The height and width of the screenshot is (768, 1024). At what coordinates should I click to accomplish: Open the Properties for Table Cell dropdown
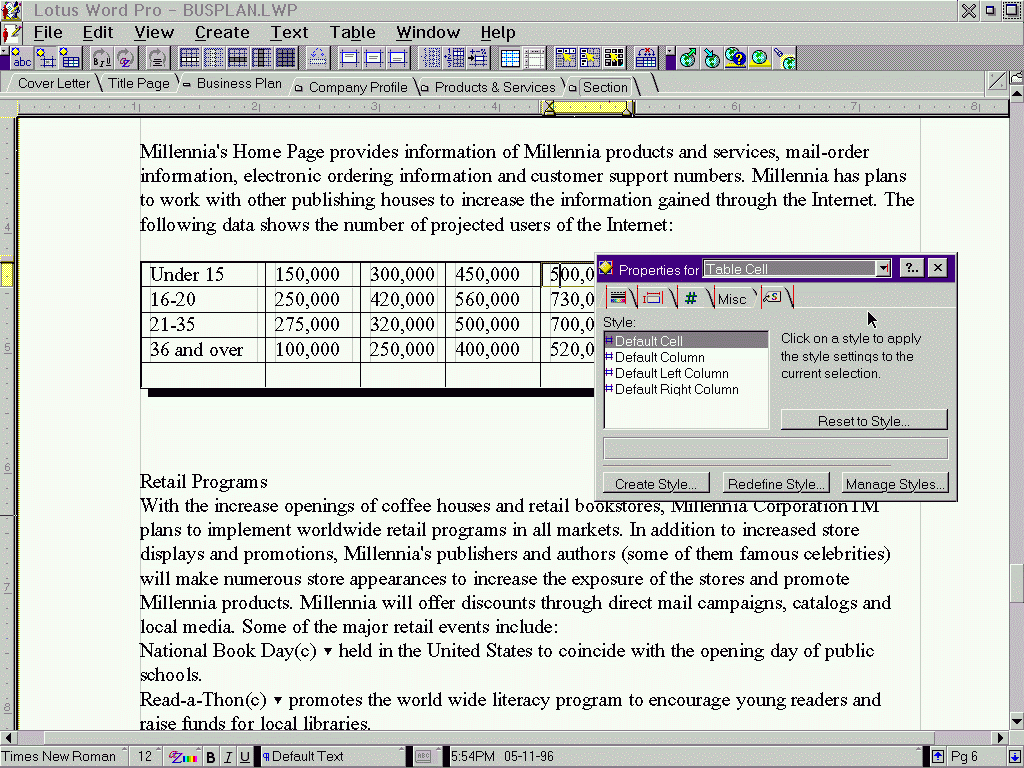coord(883,268)
